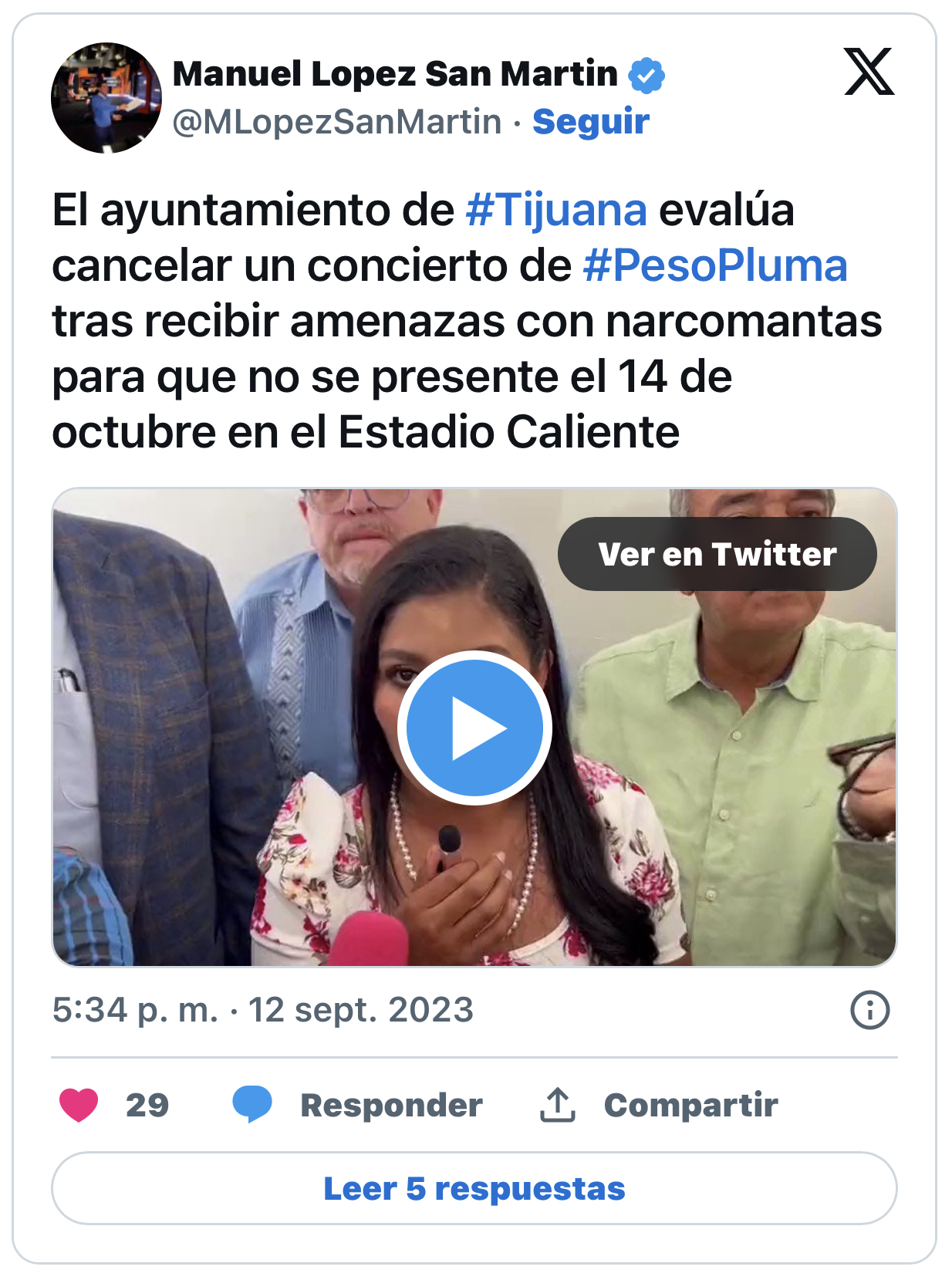
Task: Play the embedded video
Action: point(474,728)
